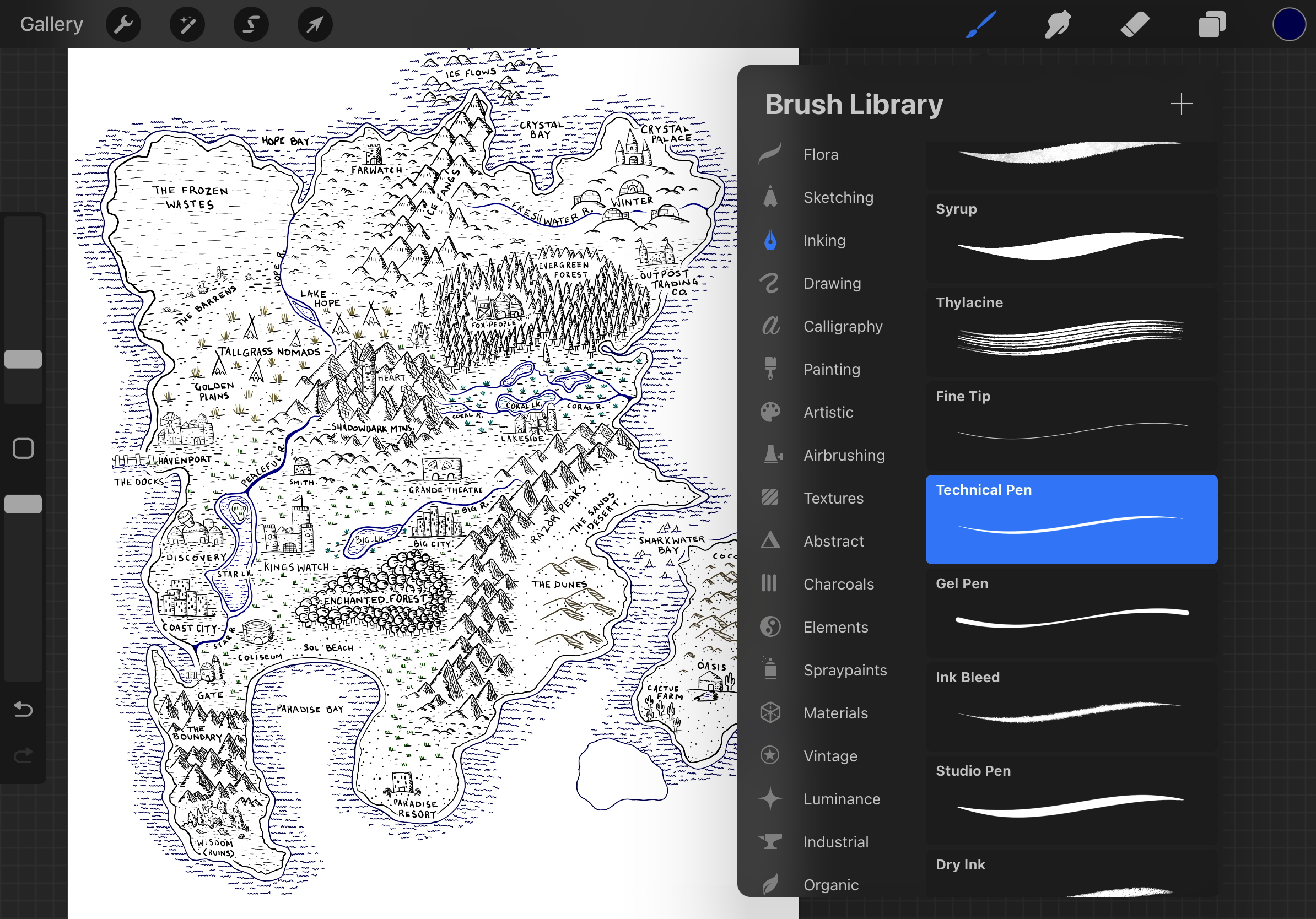The height and width of the screenshot is (919, 1316).
Task: Activate the Transform arrow tool
Action: (x=315, y=25)
